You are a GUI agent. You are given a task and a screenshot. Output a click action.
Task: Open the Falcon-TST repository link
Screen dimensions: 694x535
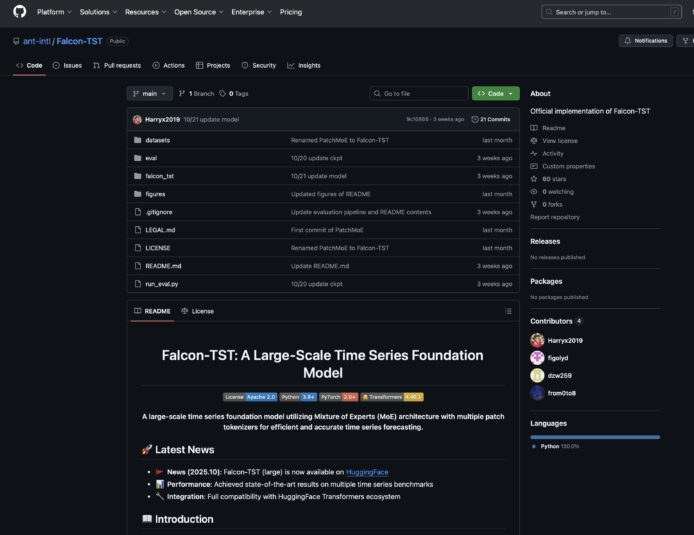coord(79,41)
